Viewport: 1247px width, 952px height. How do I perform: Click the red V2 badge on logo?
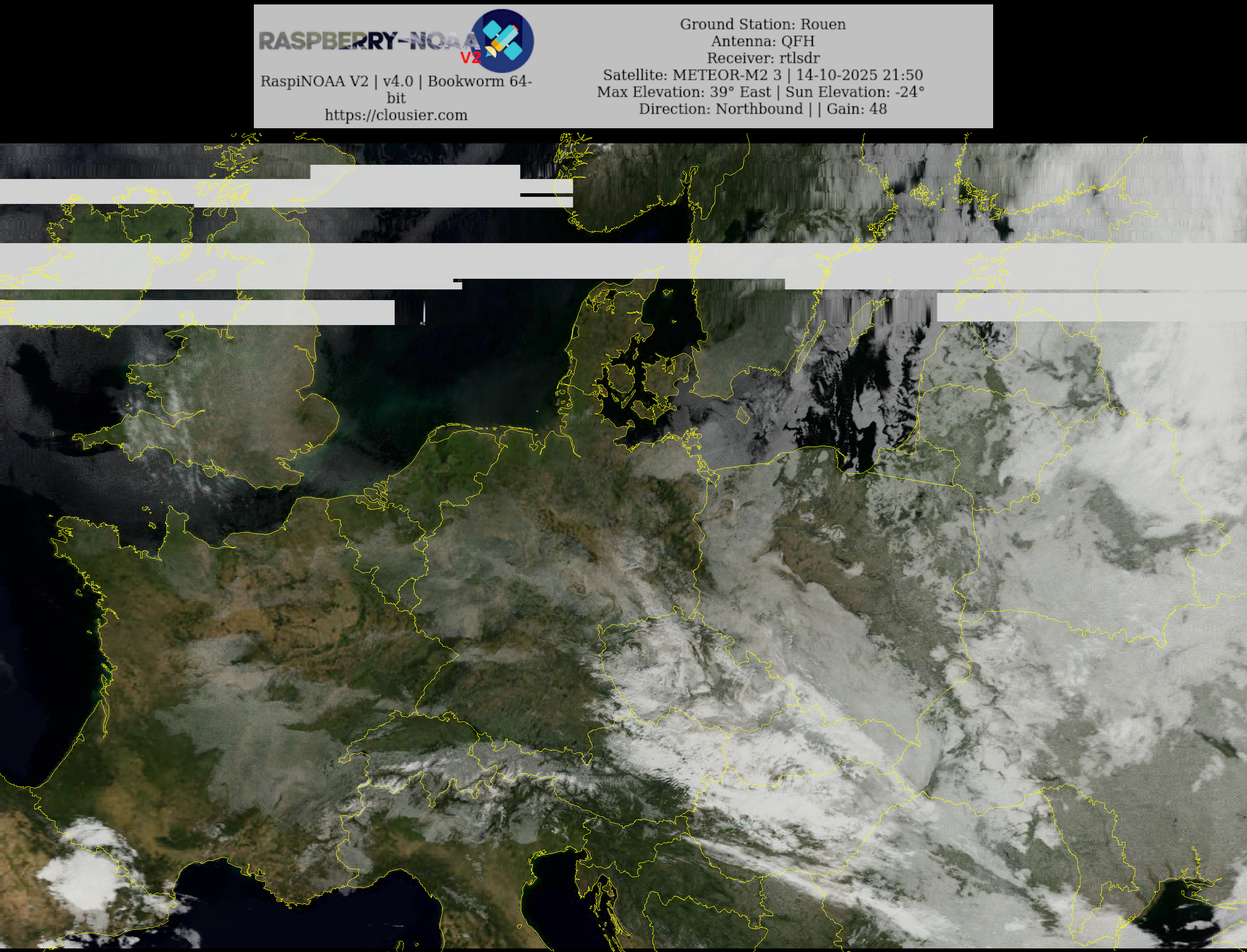point(470,57)
